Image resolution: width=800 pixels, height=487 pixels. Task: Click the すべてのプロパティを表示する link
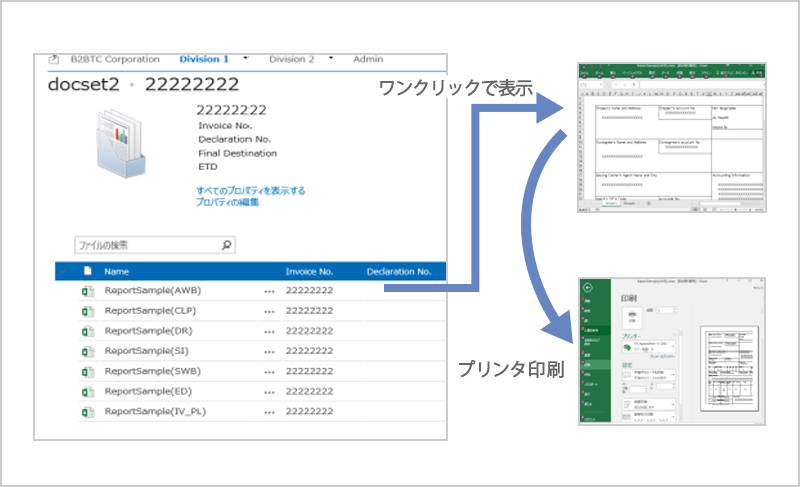coord(251,190)
